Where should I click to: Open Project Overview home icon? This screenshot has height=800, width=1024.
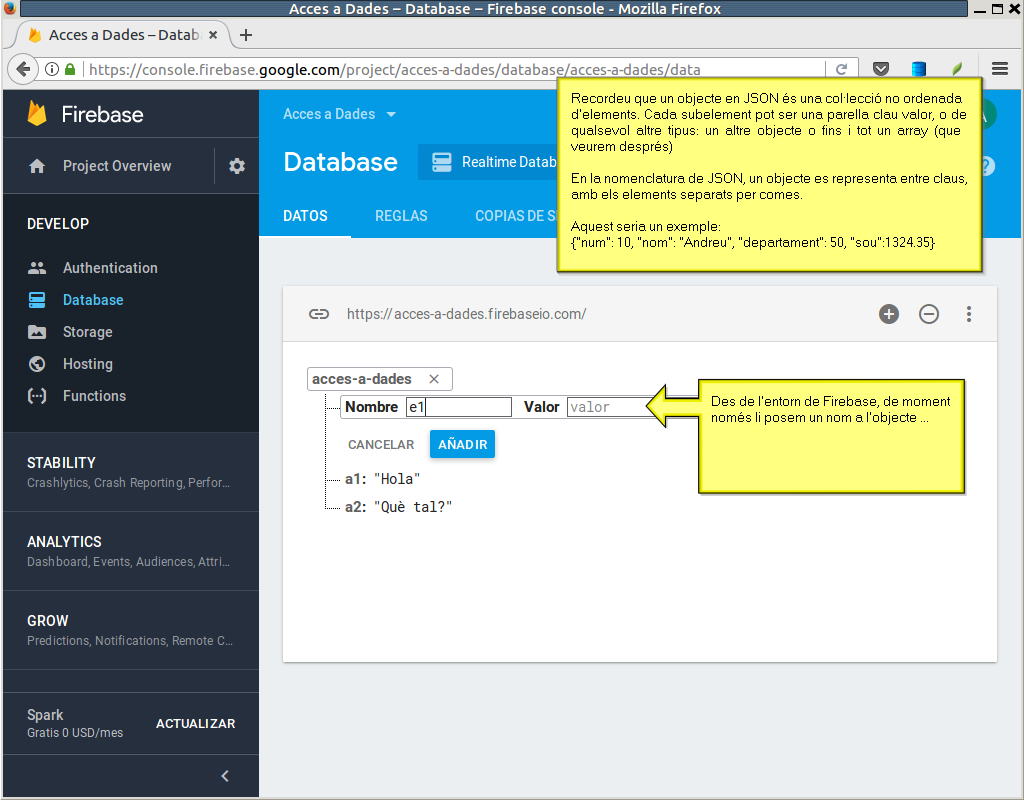point(37,166)
